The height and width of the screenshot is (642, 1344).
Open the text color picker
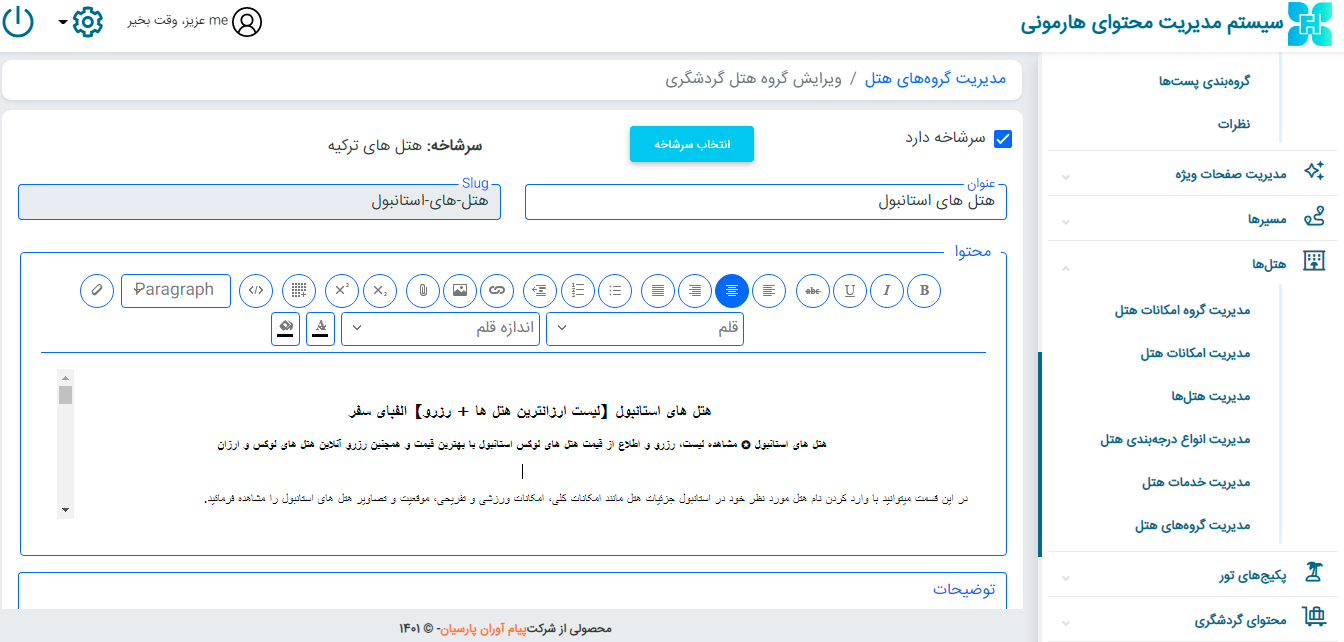tap(321, 328)
